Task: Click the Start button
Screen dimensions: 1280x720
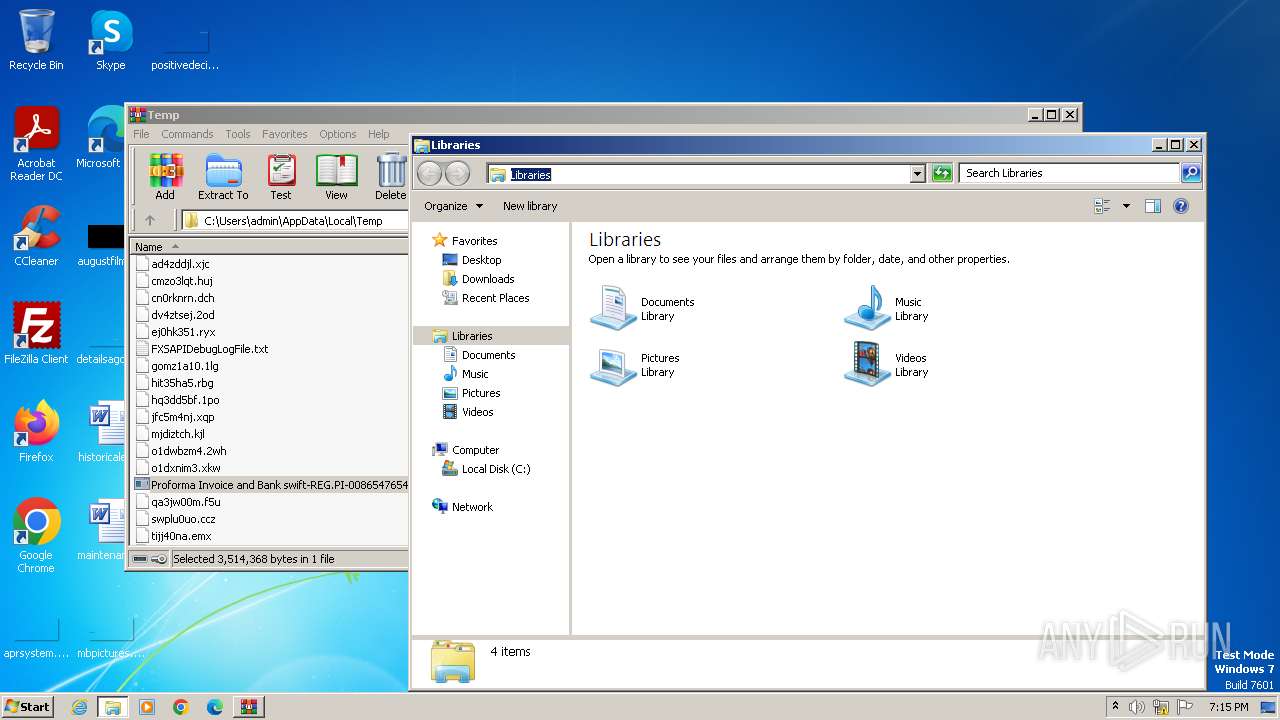Action: pyautogui.click(x=27, y=706)
